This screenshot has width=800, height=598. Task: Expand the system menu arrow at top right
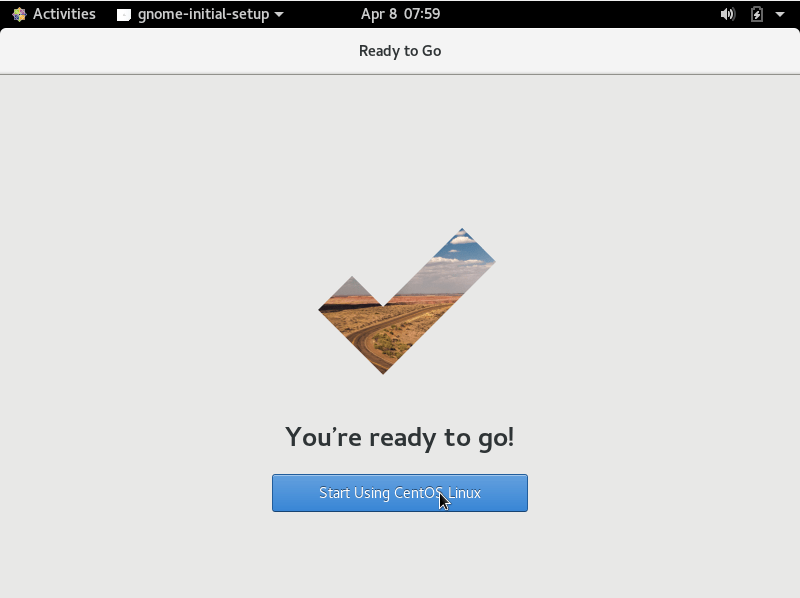(x=780, y=14)
